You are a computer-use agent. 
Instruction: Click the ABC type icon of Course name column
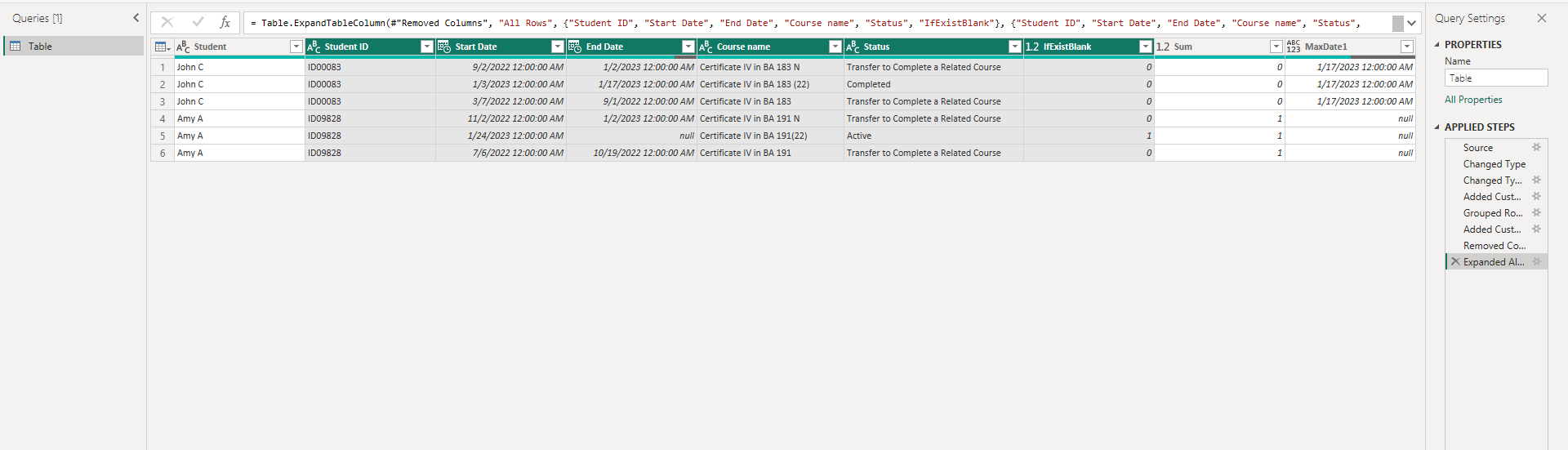click(706, 47)
